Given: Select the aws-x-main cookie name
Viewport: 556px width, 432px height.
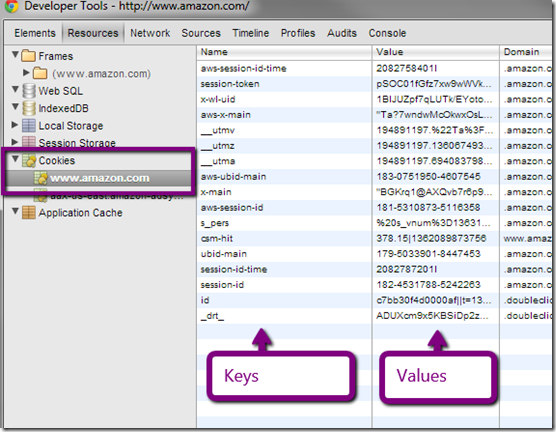Looking at the screenshot, I should (x=226, y=115).
